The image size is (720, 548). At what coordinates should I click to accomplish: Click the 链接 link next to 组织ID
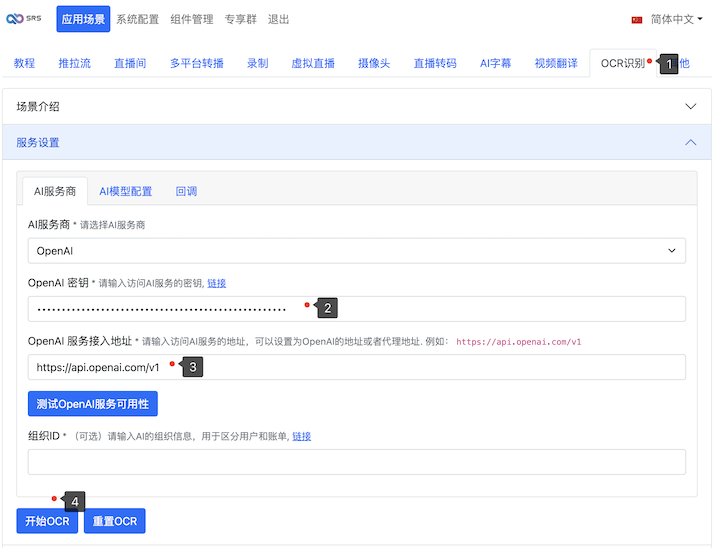302,436
